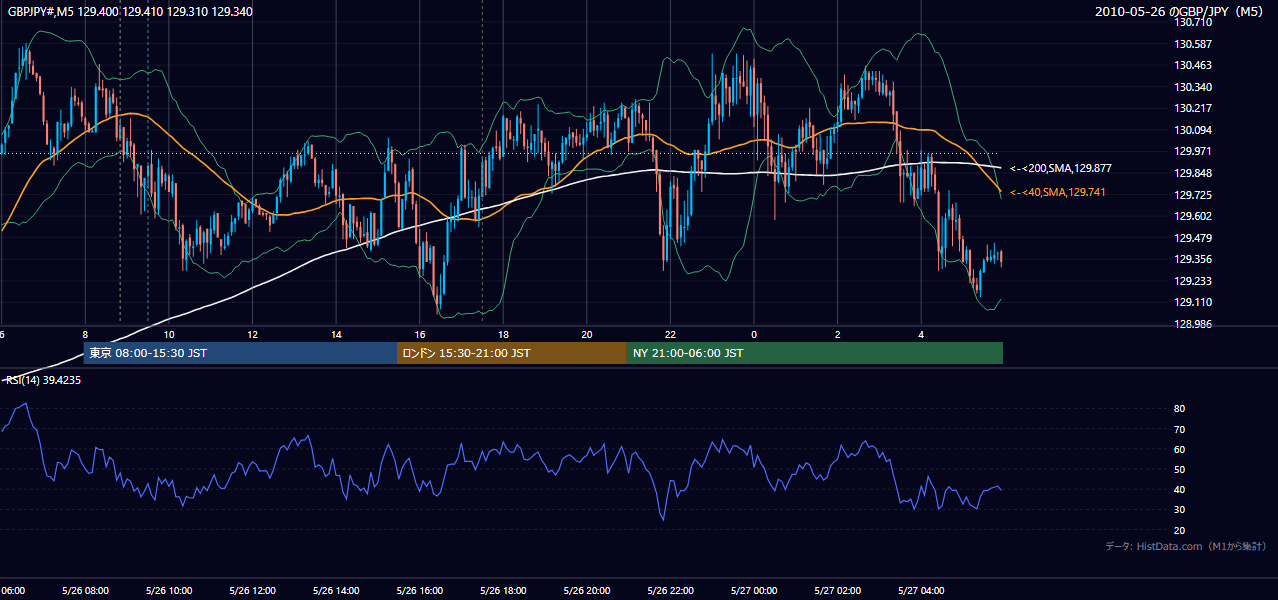Click the 5/26 14:00 time axis label
The height and width of the screenshot is (600, 1278).
336,591
